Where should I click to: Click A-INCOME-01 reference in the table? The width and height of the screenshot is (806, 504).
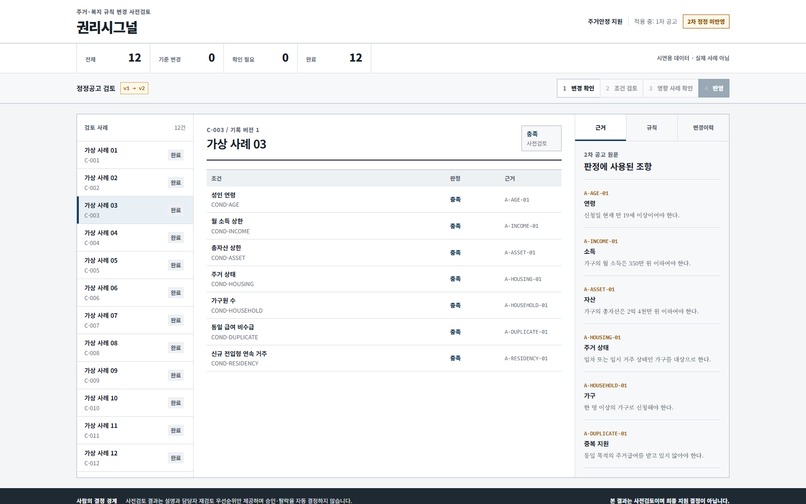click(x=521, y=226)
